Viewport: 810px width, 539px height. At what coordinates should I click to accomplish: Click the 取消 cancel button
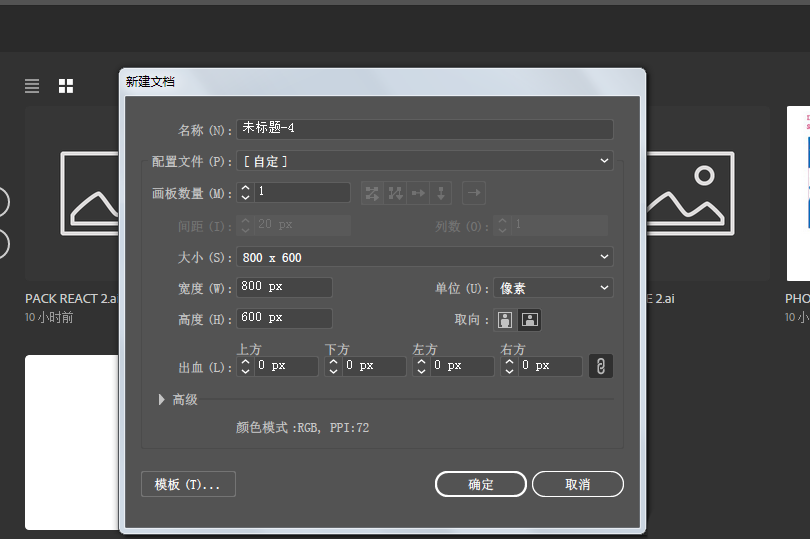(578, 484)
